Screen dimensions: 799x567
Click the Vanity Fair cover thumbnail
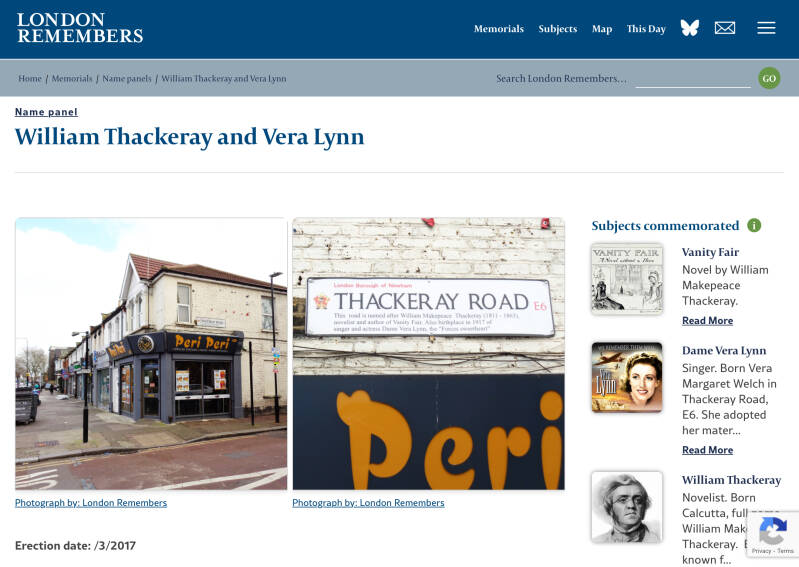pos(627,279)
